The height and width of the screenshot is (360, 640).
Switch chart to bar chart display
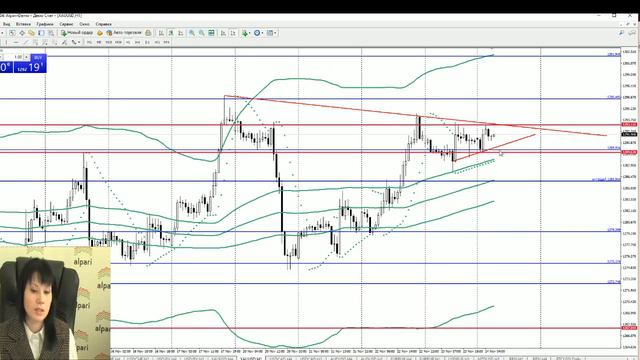point(161,33)
